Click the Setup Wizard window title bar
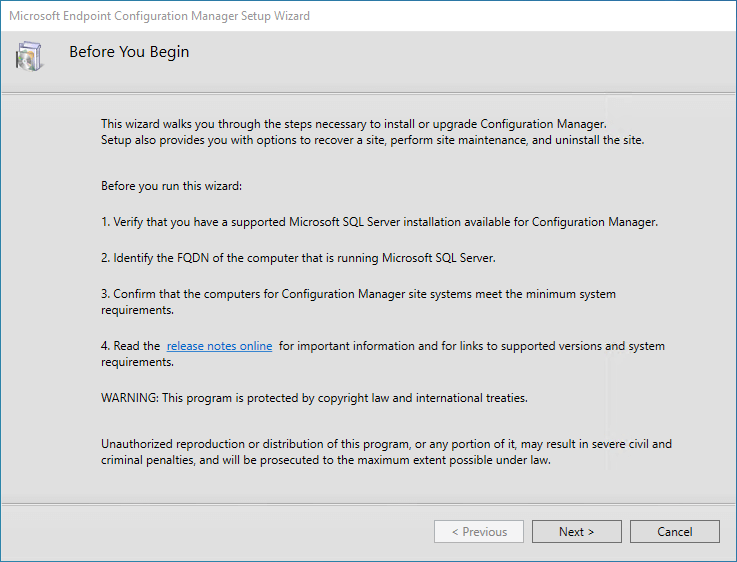737x562 pixels. [368, 16]
